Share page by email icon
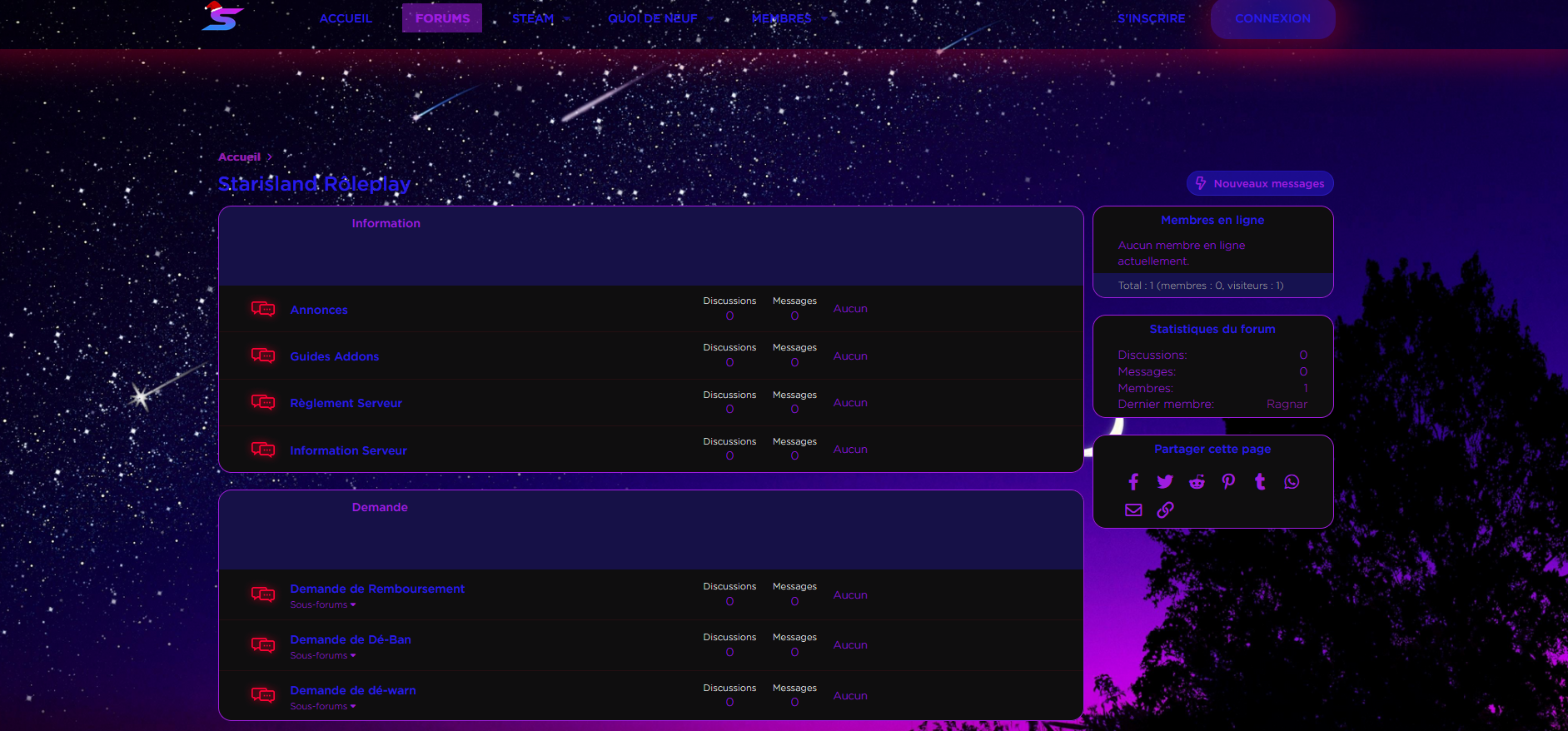This screenshot has width=1568, height=731. pos(1133,510)
